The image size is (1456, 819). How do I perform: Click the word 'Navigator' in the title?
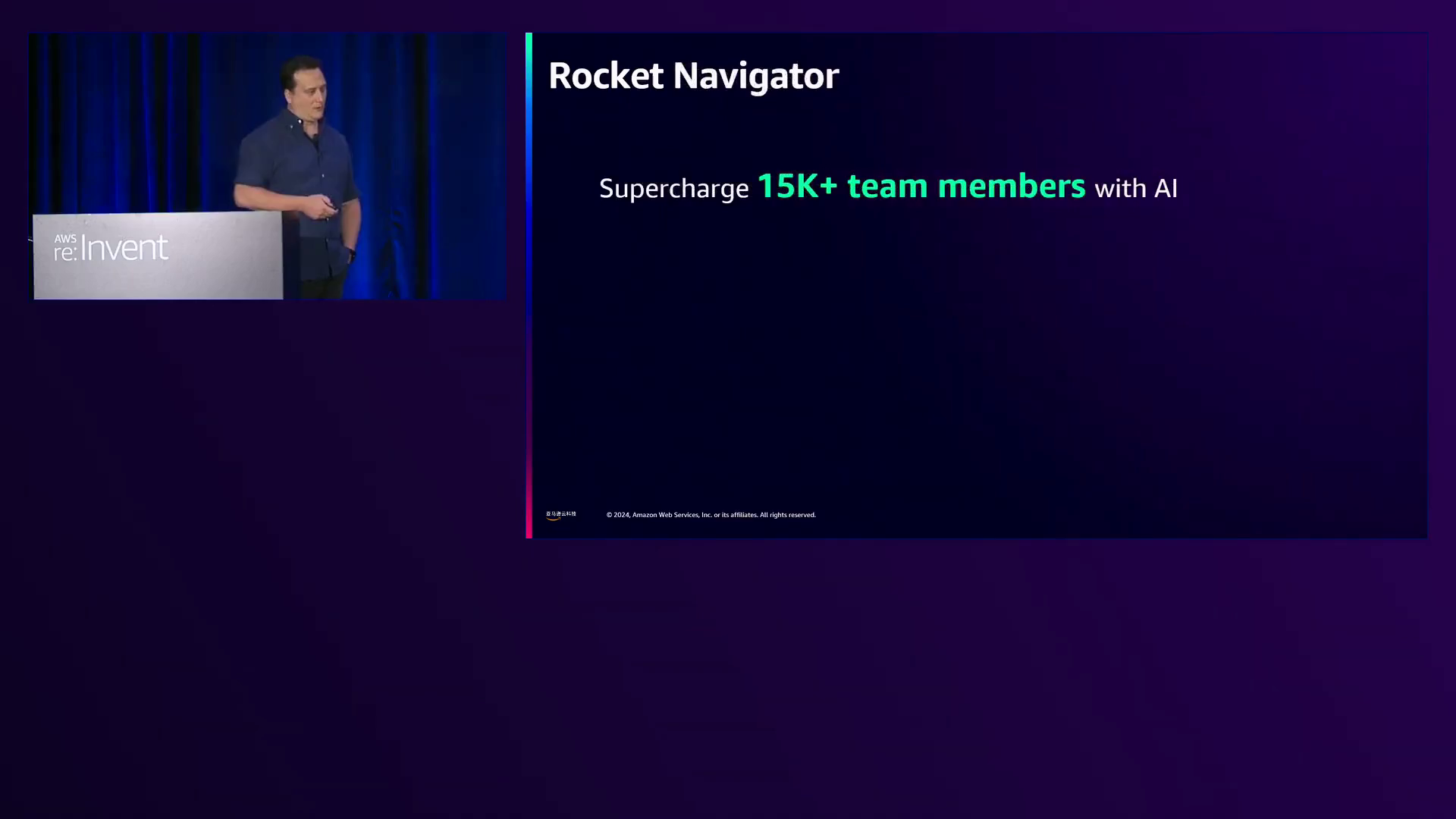[755, 76]
